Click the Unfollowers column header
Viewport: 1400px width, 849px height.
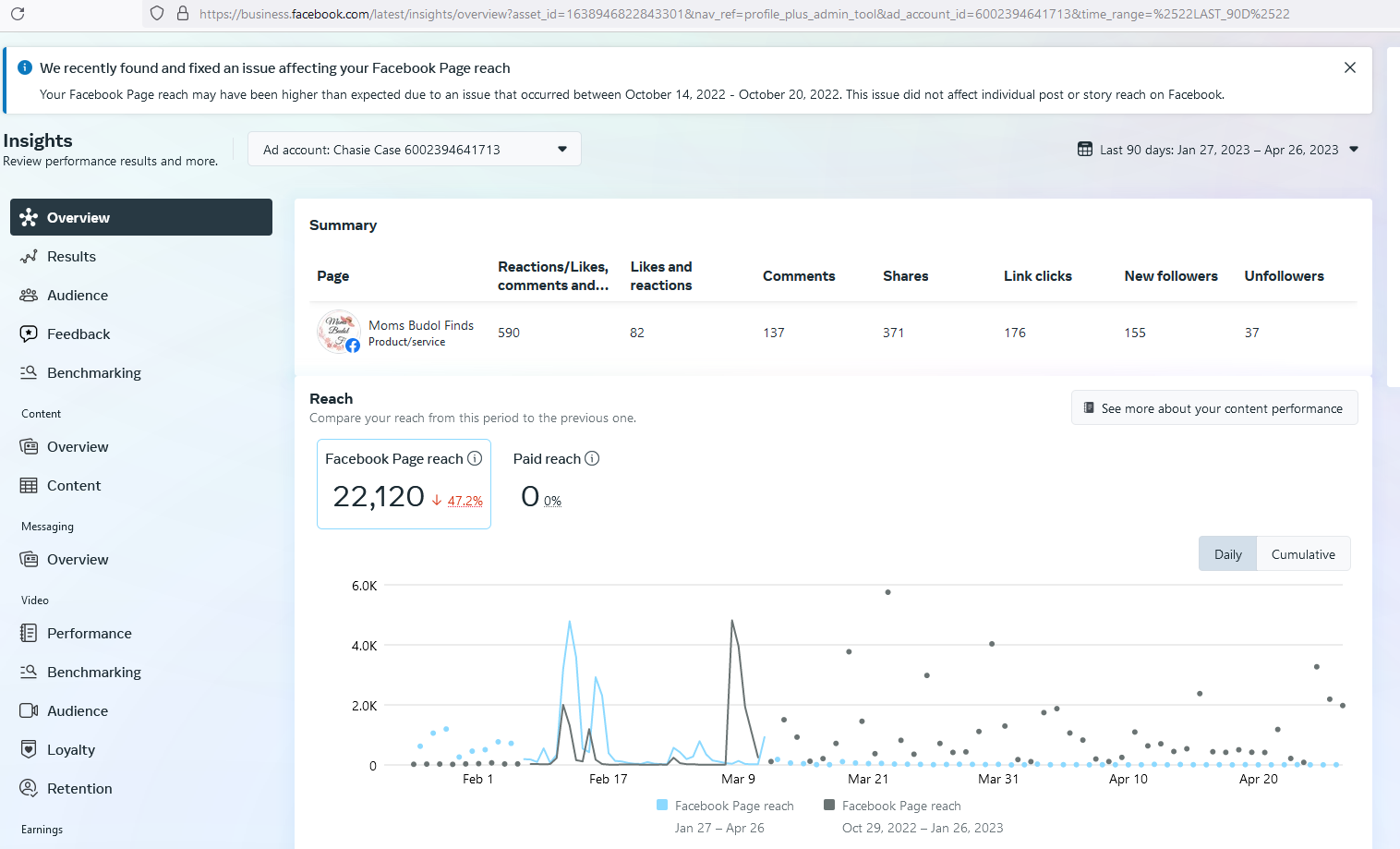point(1284,275)
